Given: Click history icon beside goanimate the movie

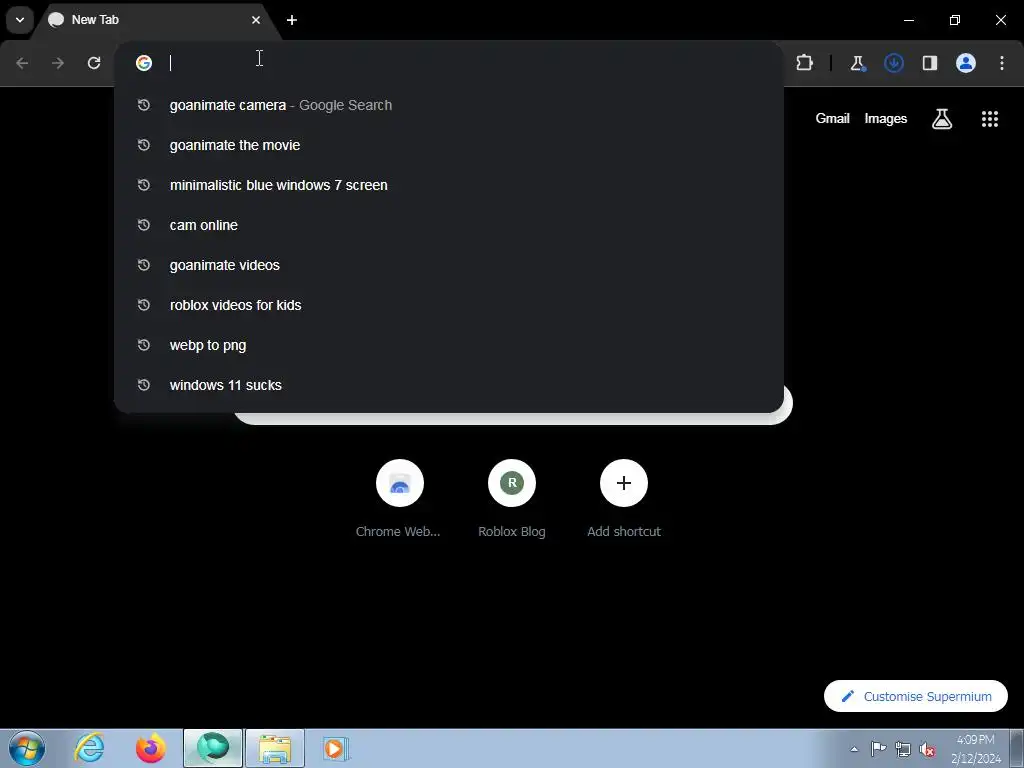Looking at the screenshot, I should tap(144, 145).
